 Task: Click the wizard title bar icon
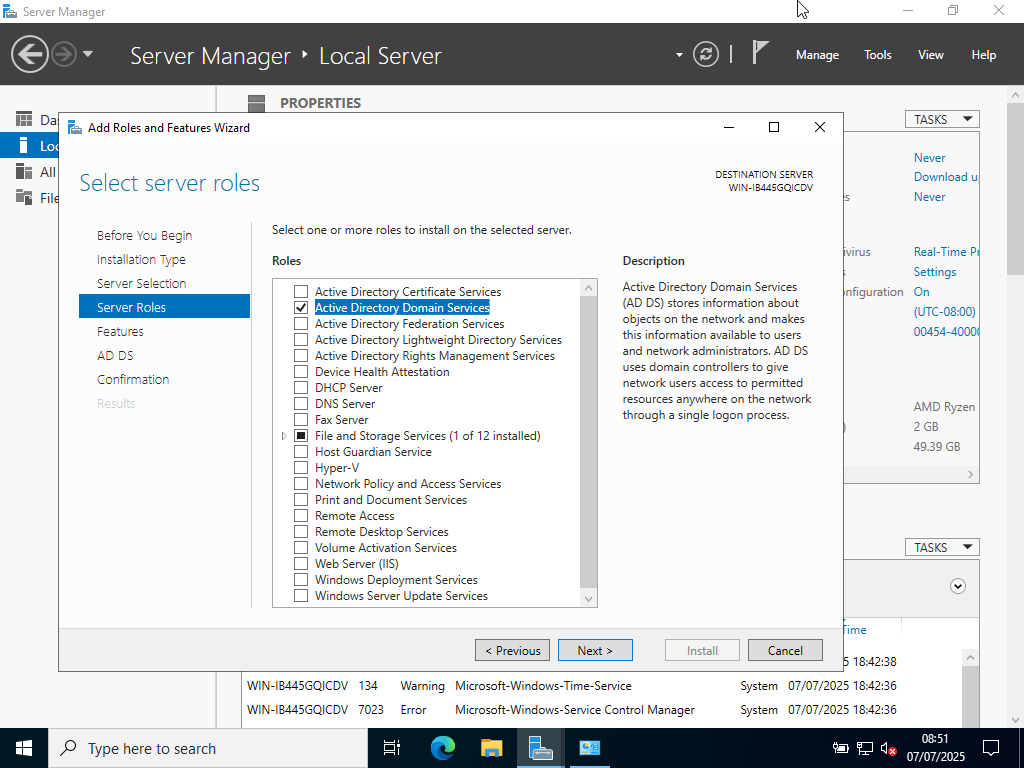tap(75, 127)
